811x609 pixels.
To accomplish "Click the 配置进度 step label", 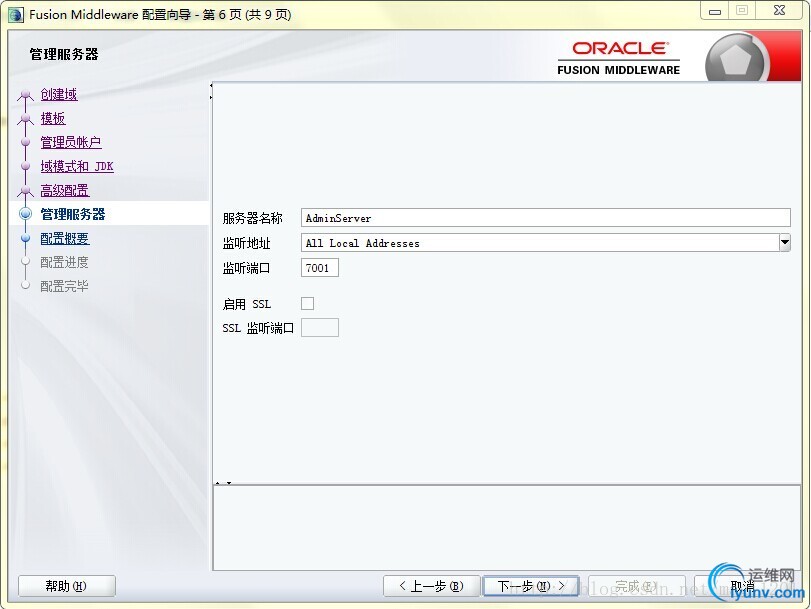I will 64,262.
